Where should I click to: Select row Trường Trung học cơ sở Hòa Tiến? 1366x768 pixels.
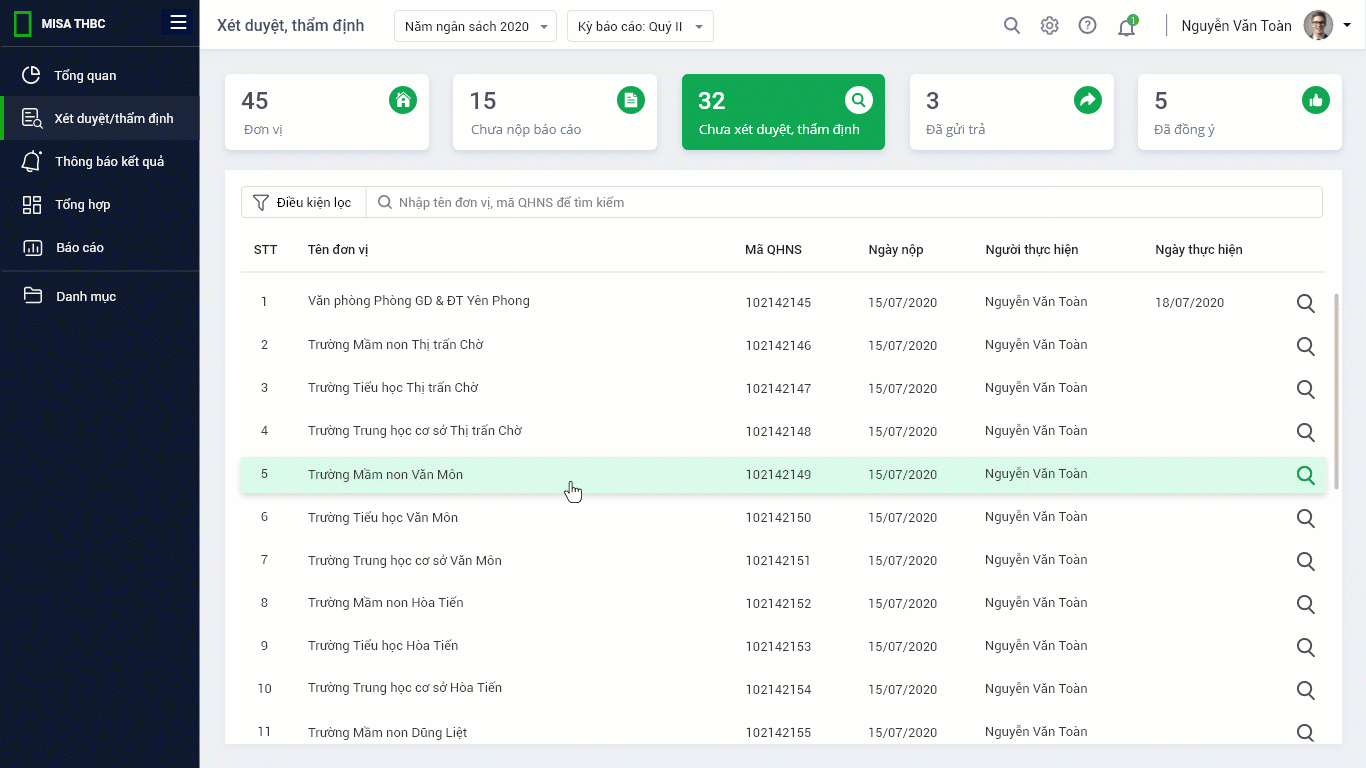[783, 688]
